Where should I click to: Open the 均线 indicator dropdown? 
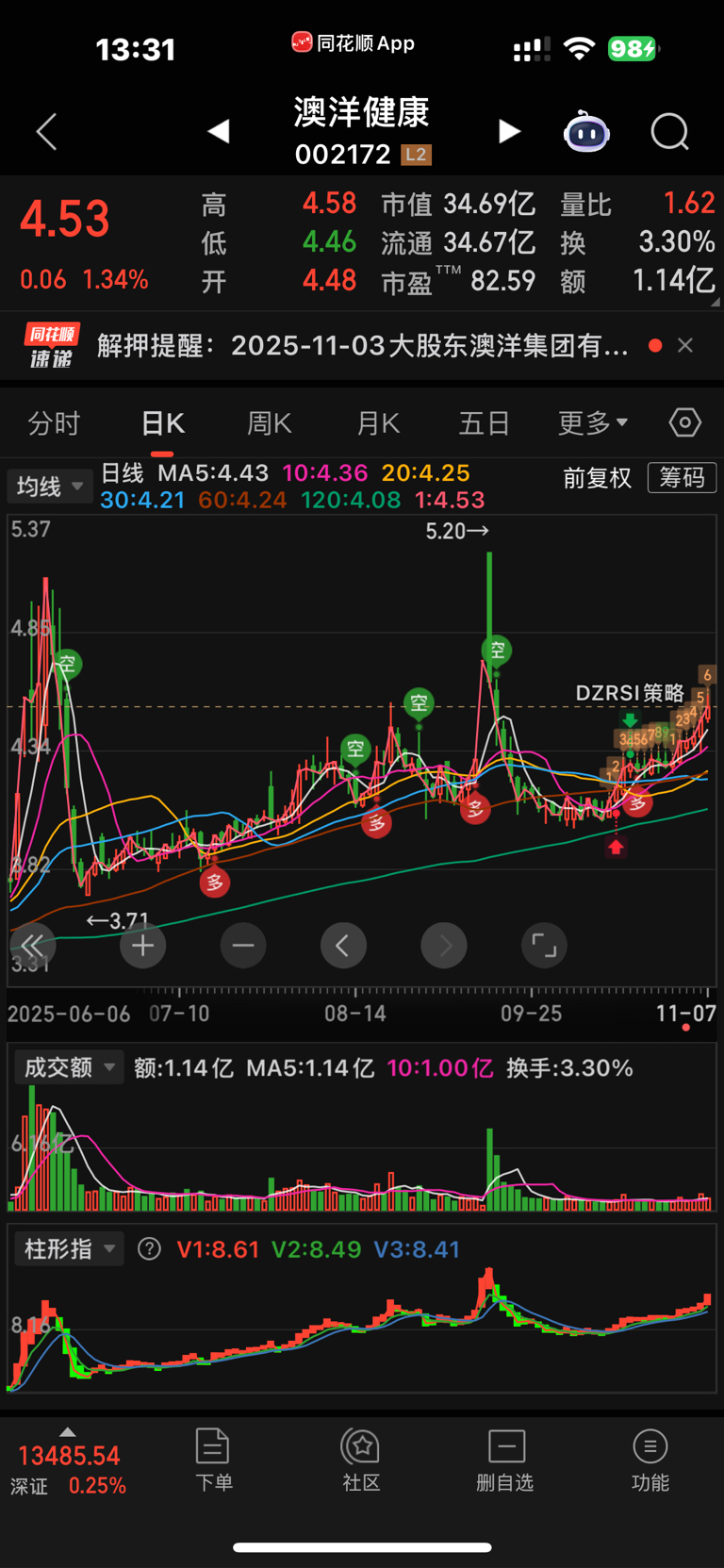50,487
